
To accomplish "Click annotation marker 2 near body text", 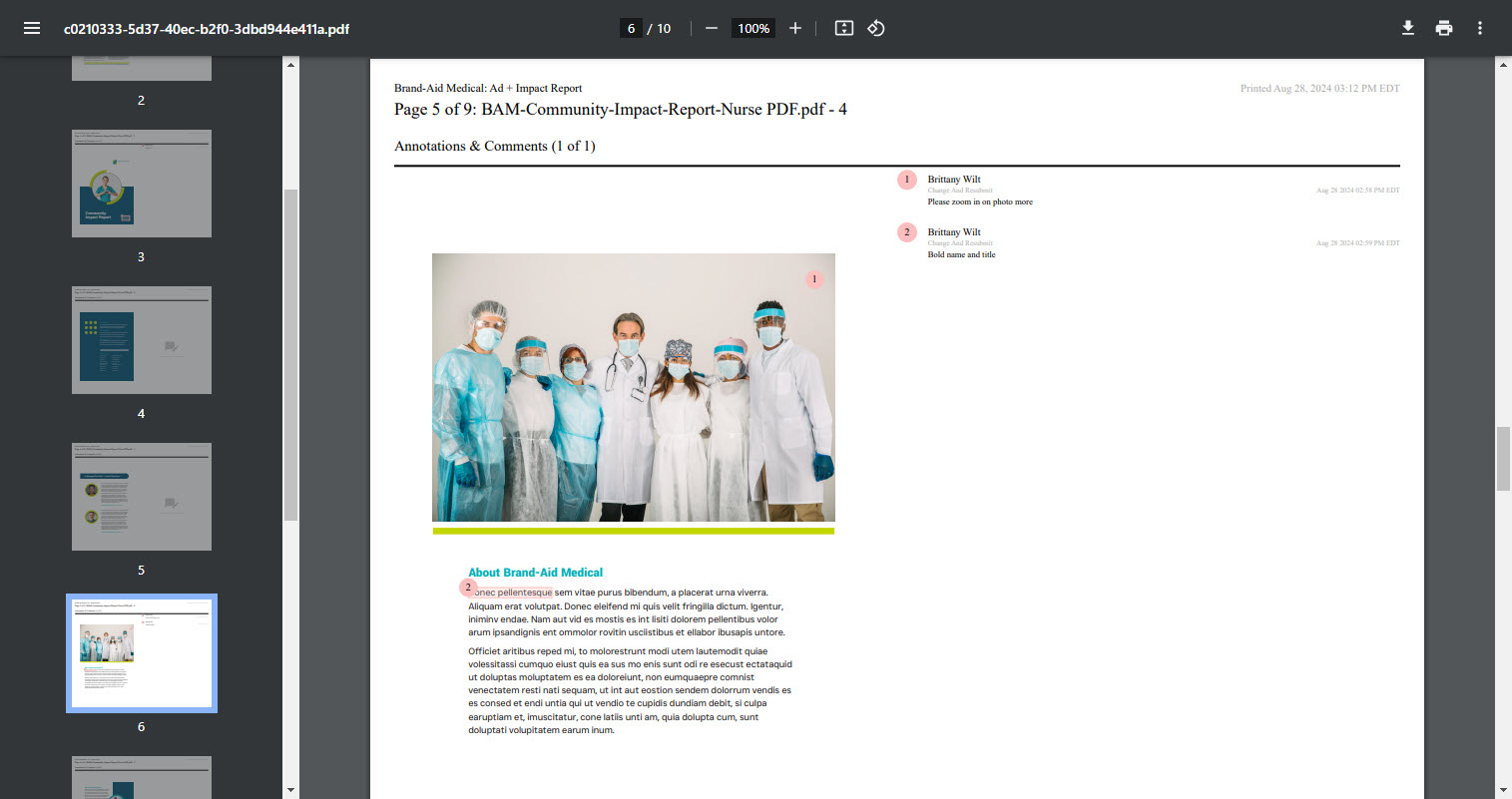I will click(x=468, y=588).
